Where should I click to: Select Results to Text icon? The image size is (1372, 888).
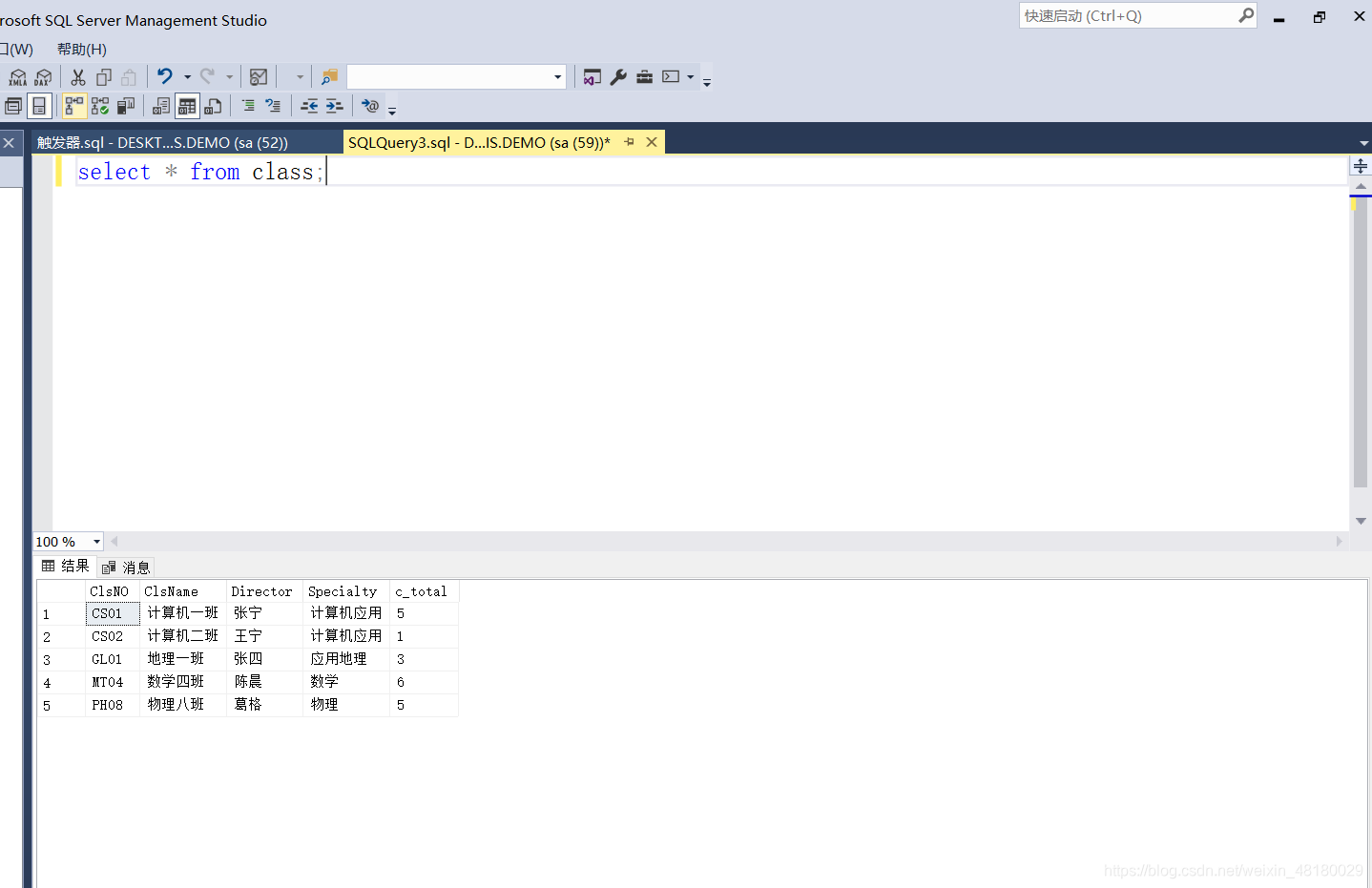click(x=161, y=106)
